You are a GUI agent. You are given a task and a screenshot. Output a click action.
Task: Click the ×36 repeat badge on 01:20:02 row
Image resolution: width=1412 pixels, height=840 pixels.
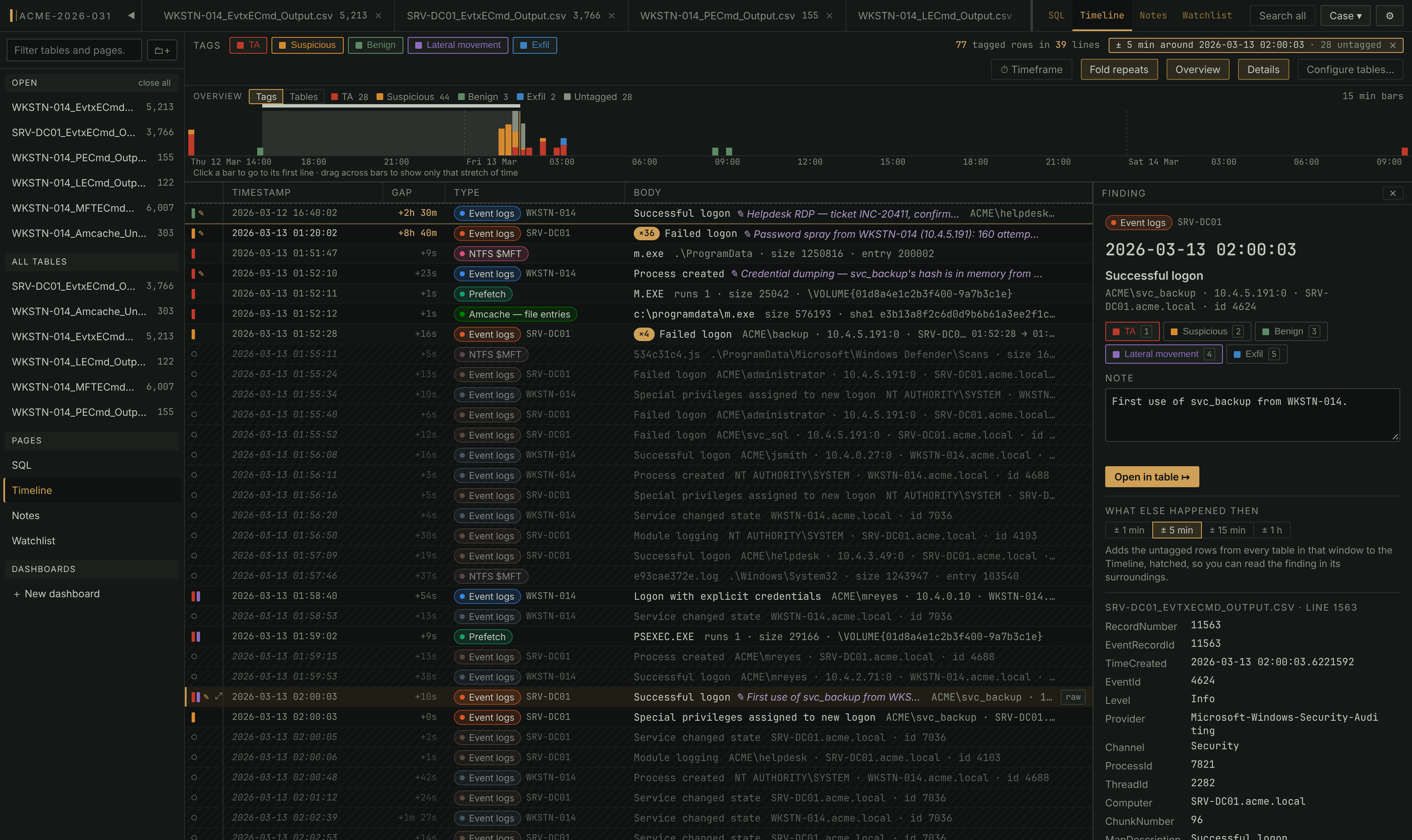(x=646, y=233)
